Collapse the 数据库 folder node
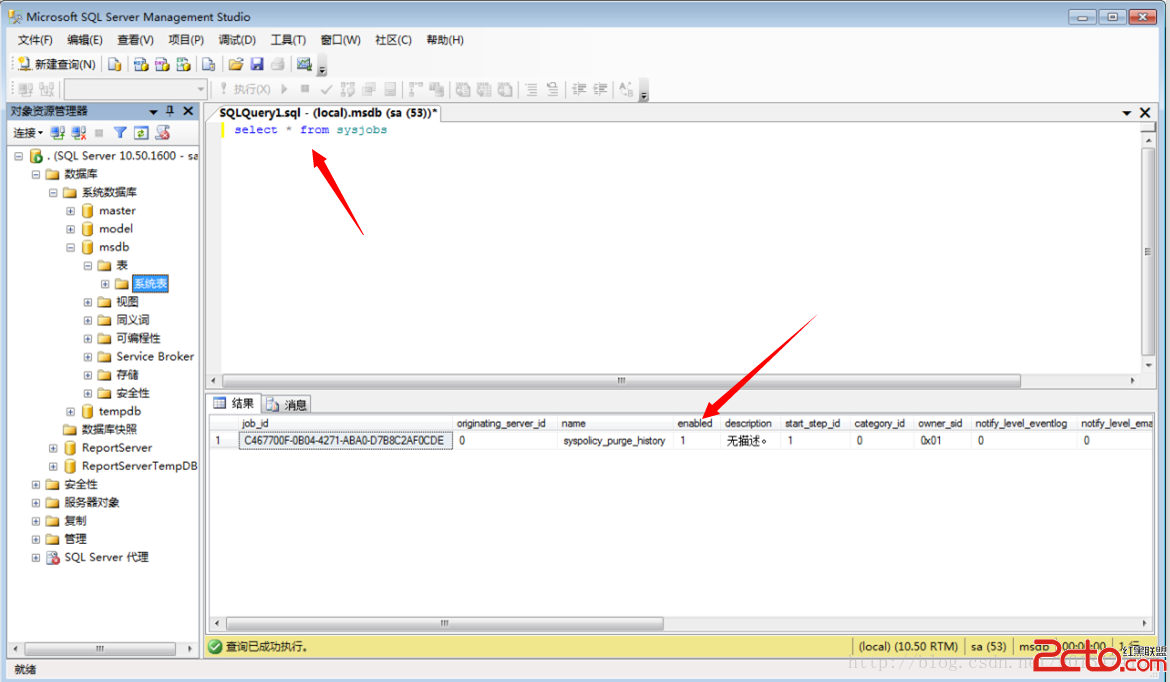1170x682 pixels. (36, 174)
